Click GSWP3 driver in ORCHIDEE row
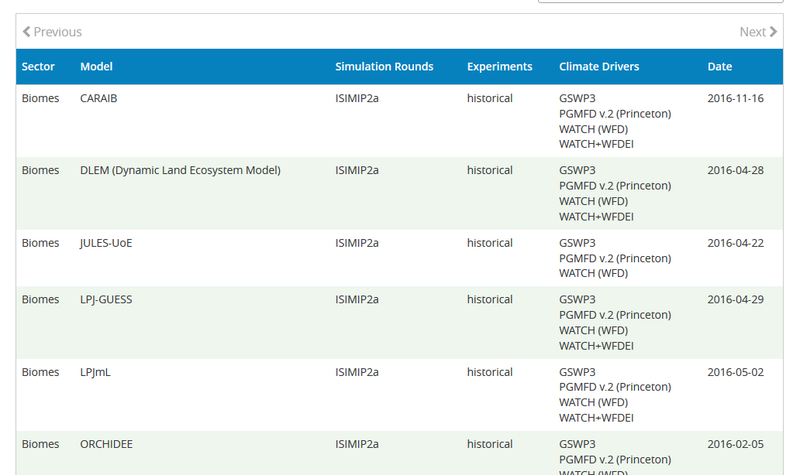This screenshot has height=475, width=800. 578,444
